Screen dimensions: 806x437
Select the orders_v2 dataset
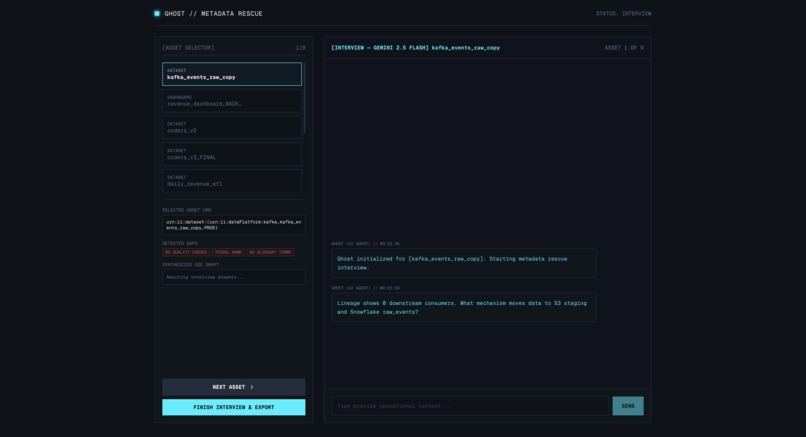[232, 128]
